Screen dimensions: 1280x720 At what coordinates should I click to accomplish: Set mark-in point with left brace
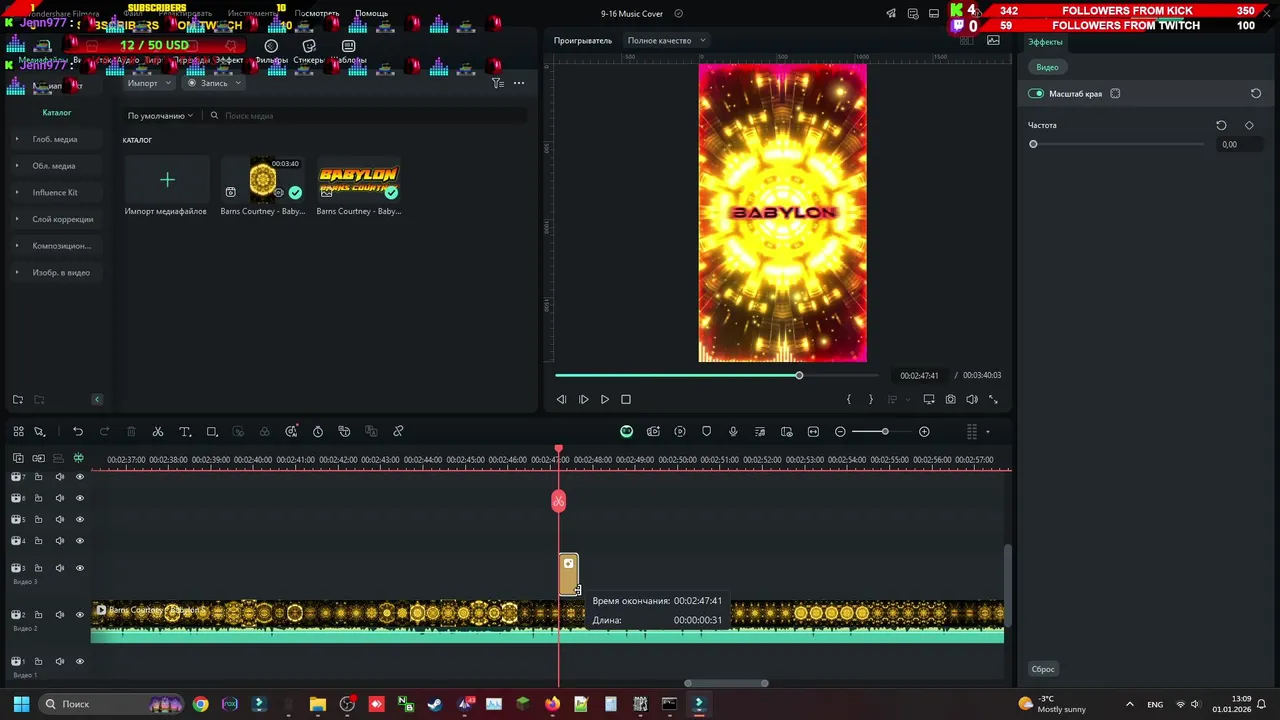(849, 399)
